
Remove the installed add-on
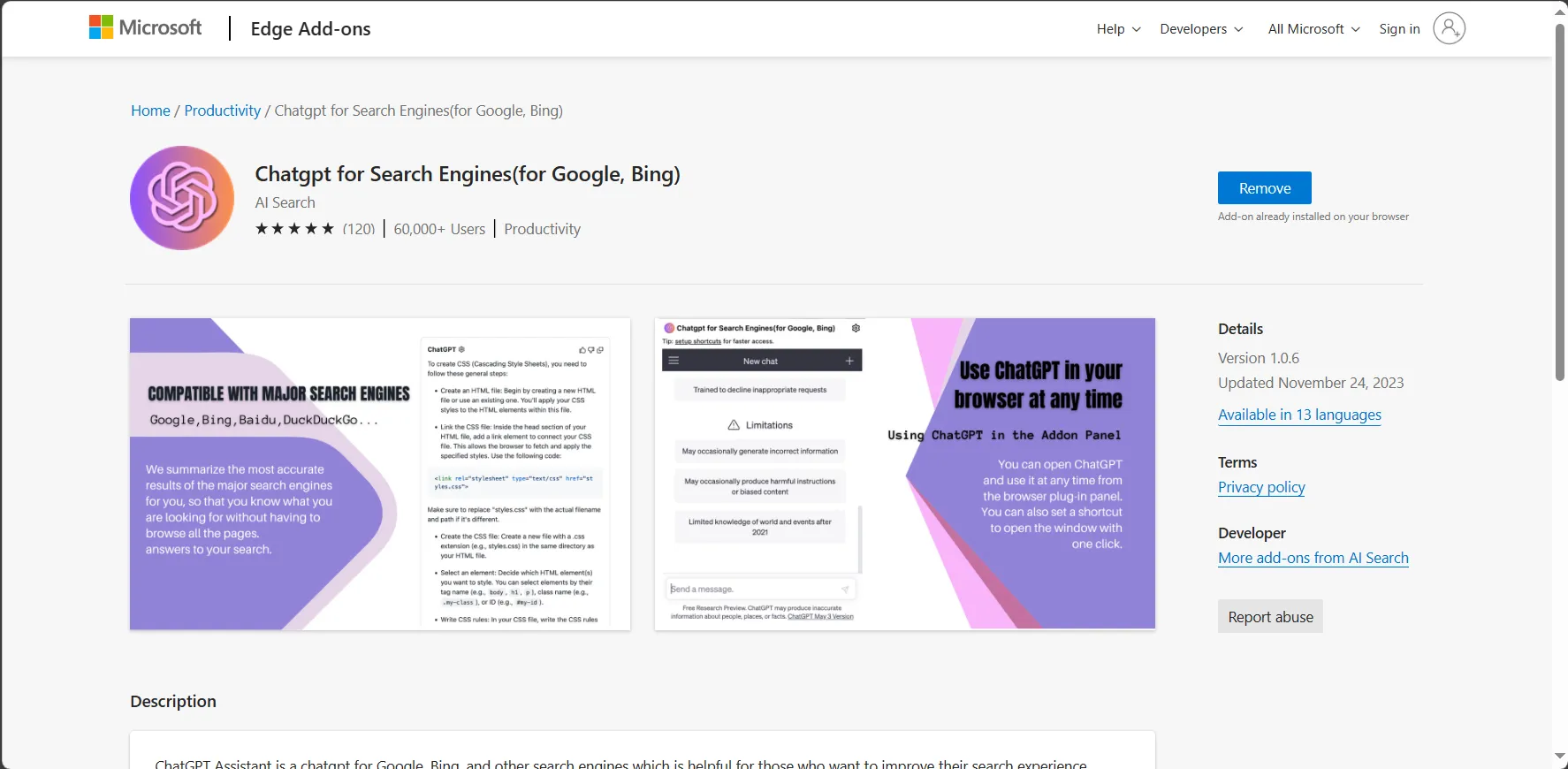1264,188
